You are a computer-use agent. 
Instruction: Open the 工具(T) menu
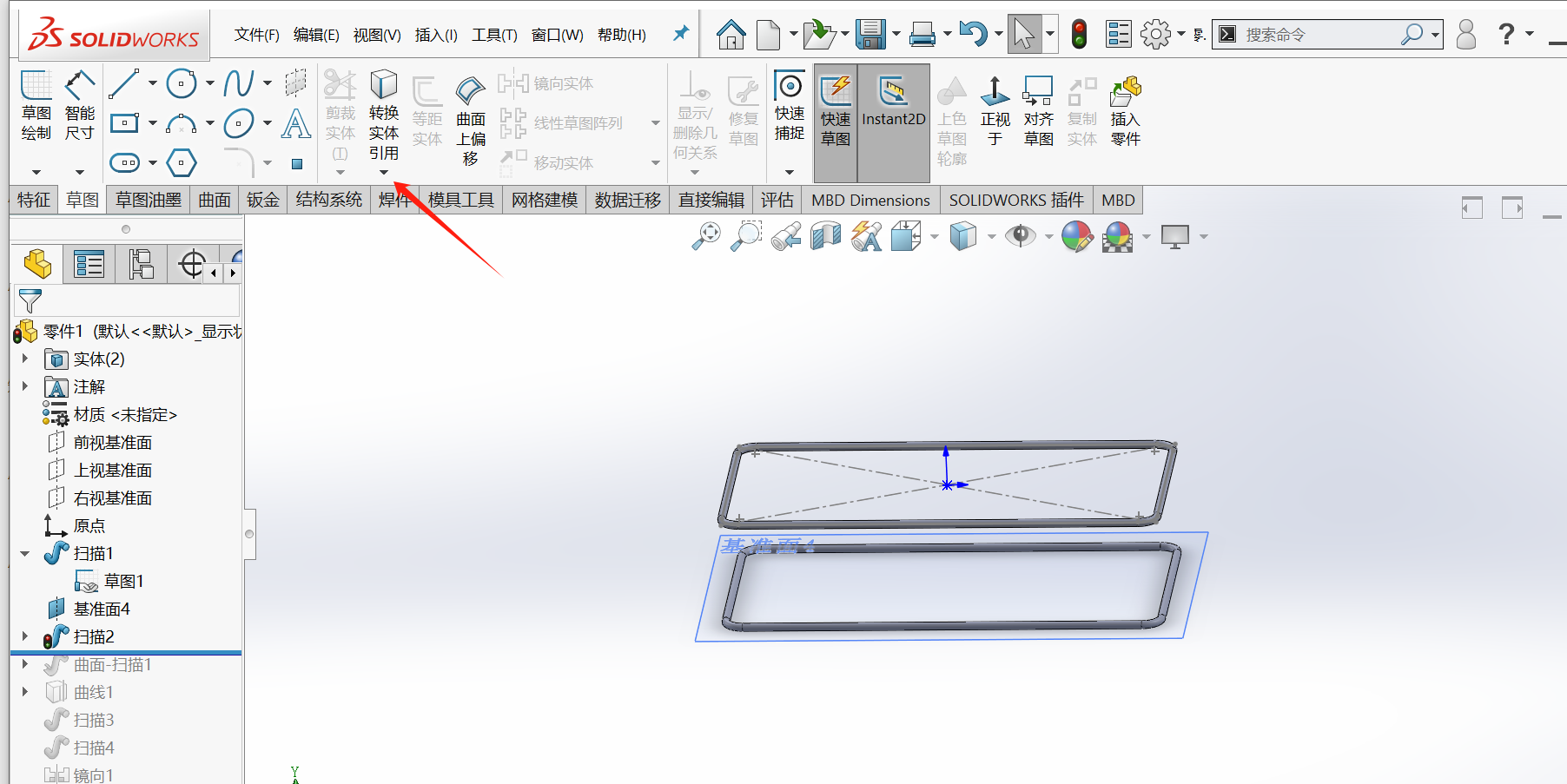494,35
